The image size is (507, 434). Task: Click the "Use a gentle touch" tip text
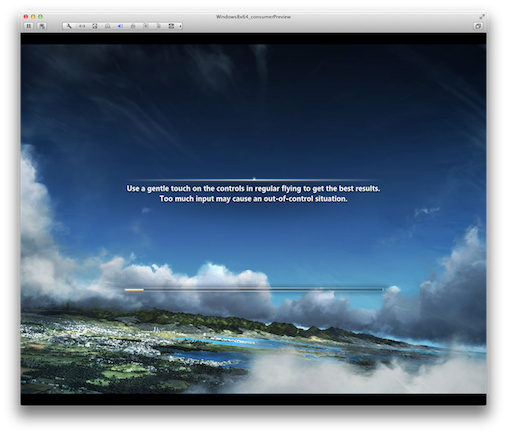(x=253, y=188)
